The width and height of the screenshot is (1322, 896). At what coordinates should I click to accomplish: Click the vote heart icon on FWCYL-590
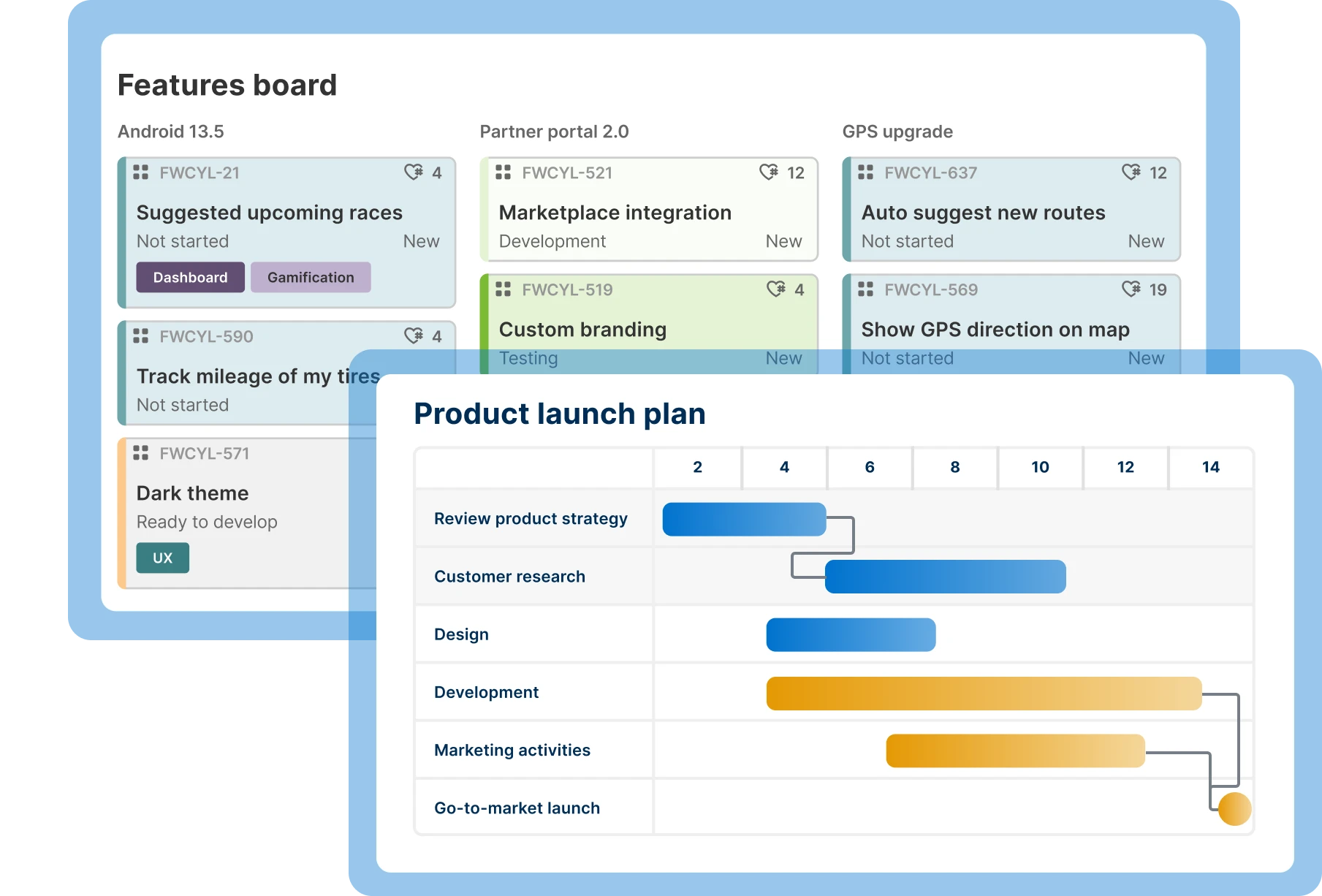414,336
